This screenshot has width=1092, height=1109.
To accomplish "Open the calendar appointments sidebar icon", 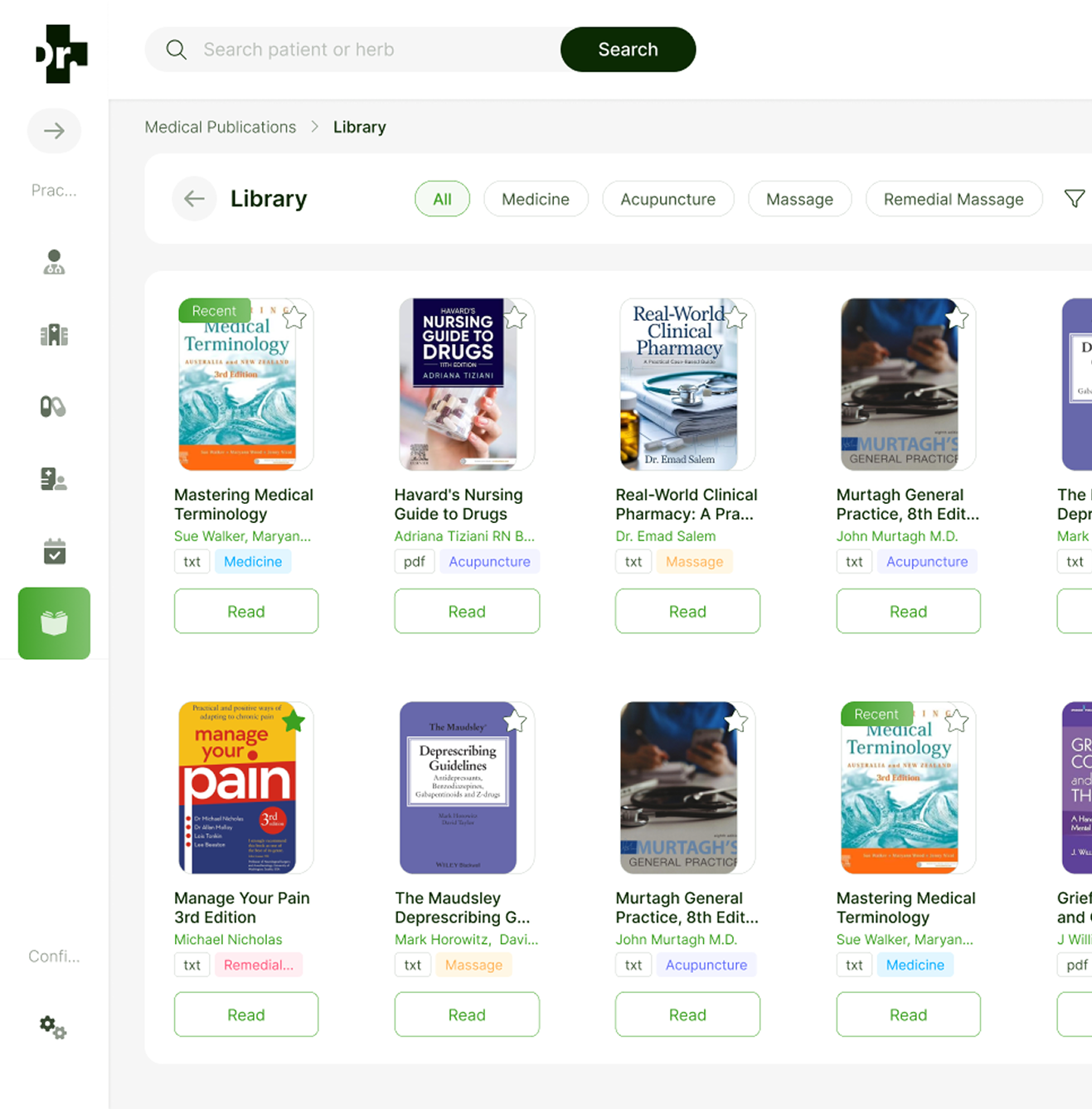I will [x=54, y=551].
